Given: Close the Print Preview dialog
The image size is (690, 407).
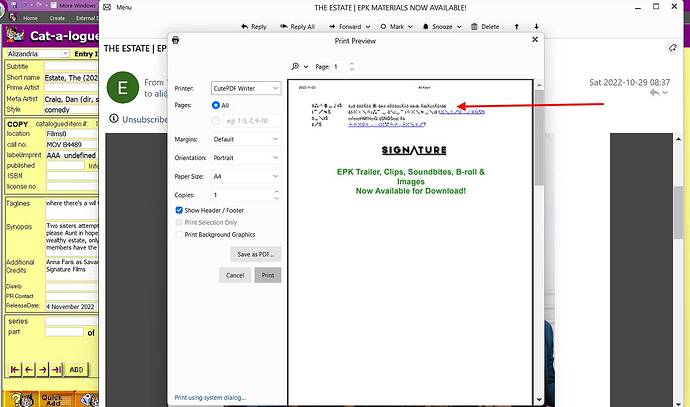Looking at the screenshot, I should tap(535, 40).
